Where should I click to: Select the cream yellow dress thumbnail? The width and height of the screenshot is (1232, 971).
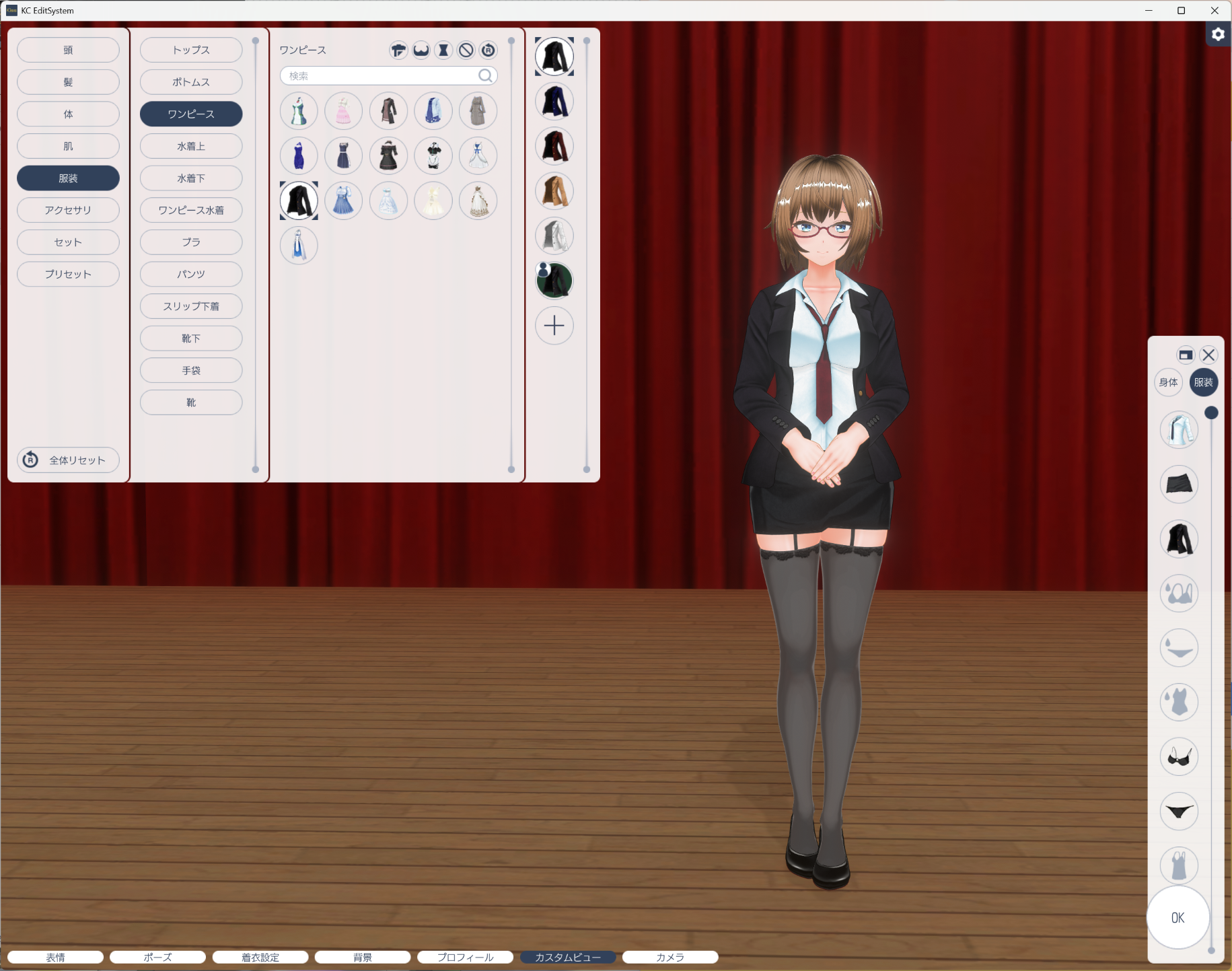[x=433, y=201]
